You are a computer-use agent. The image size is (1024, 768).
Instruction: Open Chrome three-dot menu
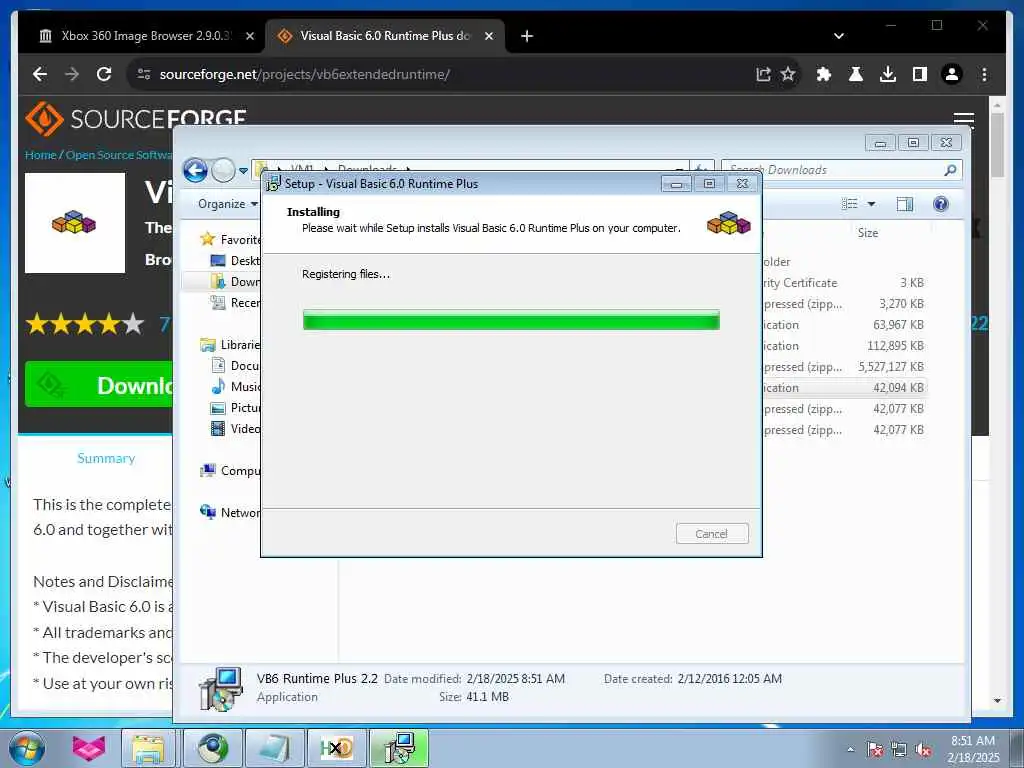pos(984,74)
